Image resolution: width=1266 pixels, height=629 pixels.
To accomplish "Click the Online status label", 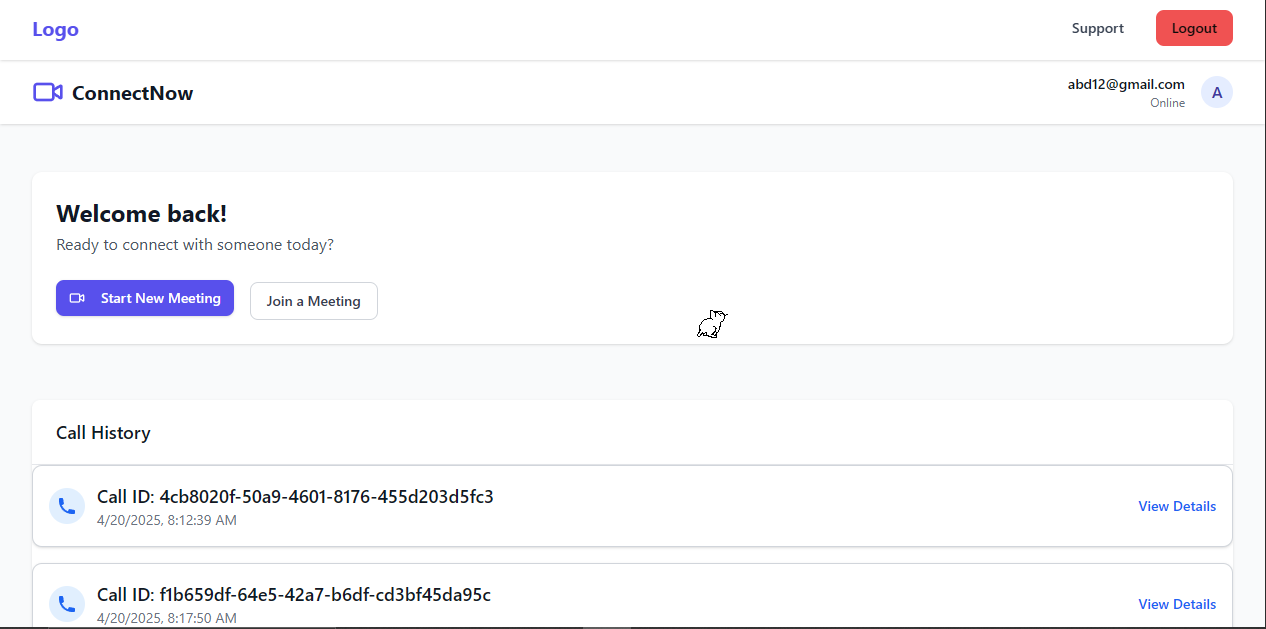I will (1167, 103).
